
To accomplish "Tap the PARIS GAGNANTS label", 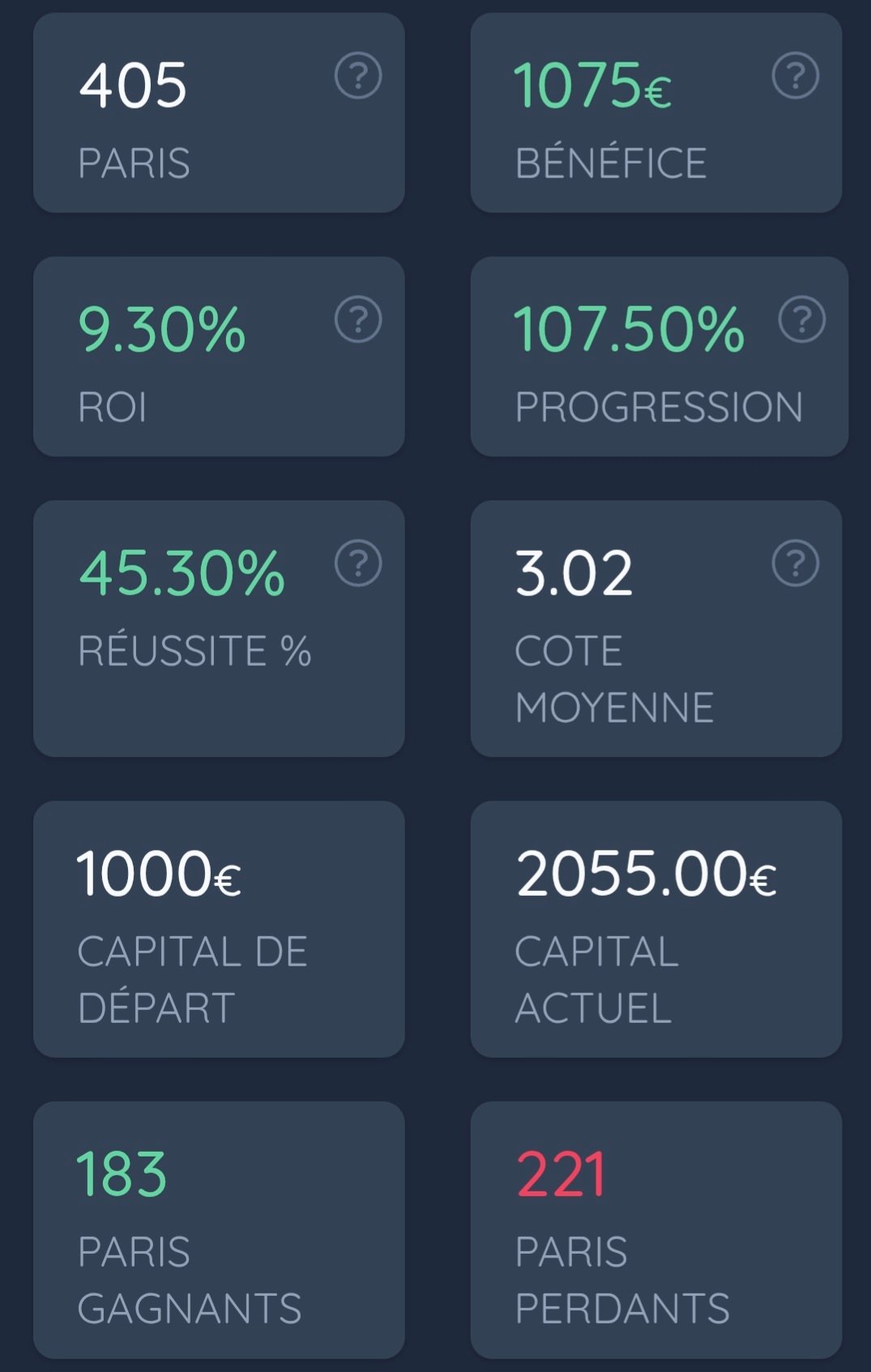I will [x=190, y=1280].
